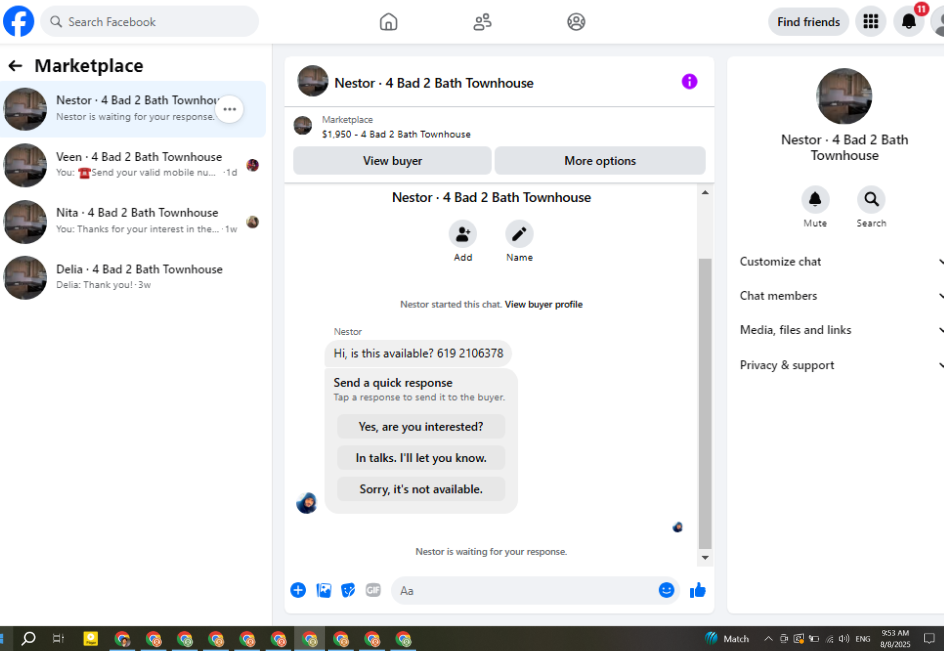Click the View buyer button
944x651 pixels.
pos(392,161)
